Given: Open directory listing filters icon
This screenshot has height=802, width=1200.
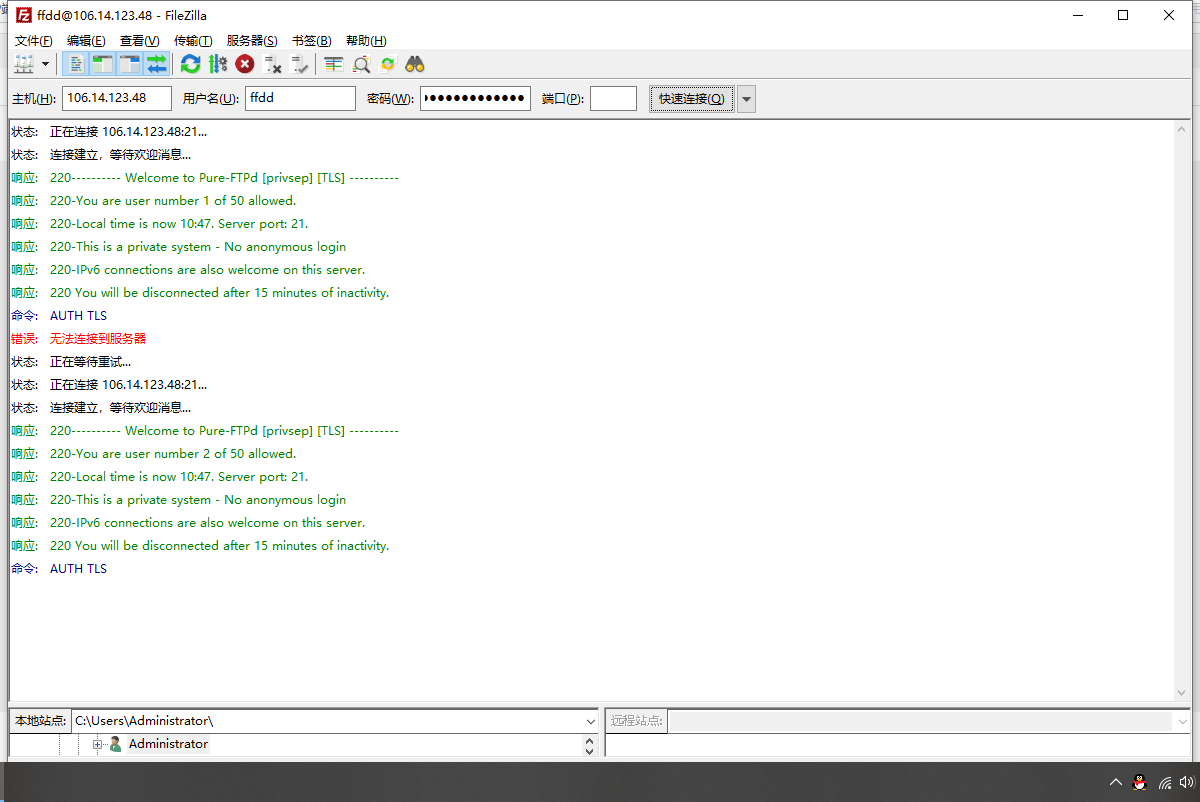Looking at the screenshot, I should click(x=334, y=64).
